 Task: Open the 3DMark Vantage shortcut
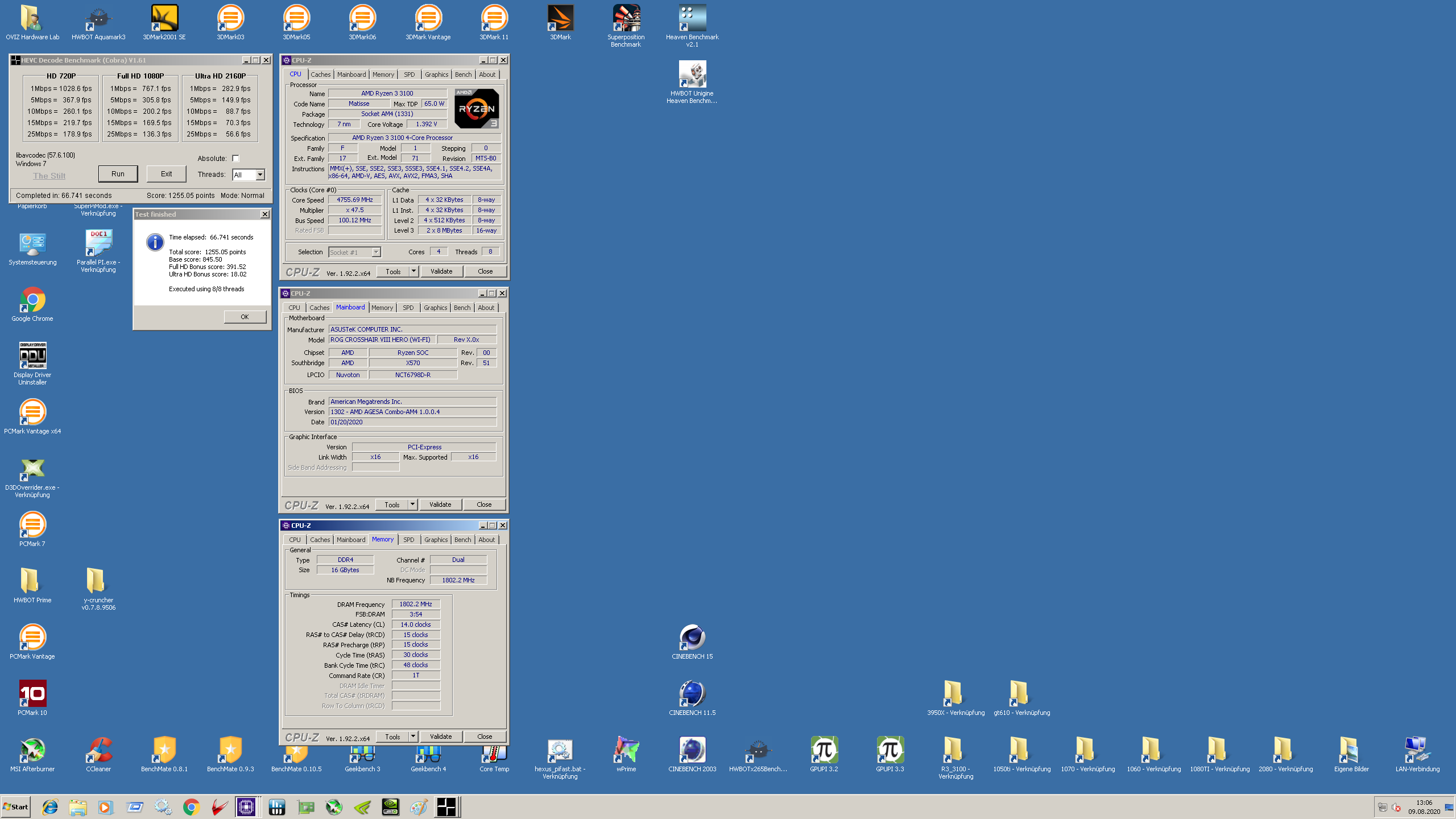tap(428, 22)
